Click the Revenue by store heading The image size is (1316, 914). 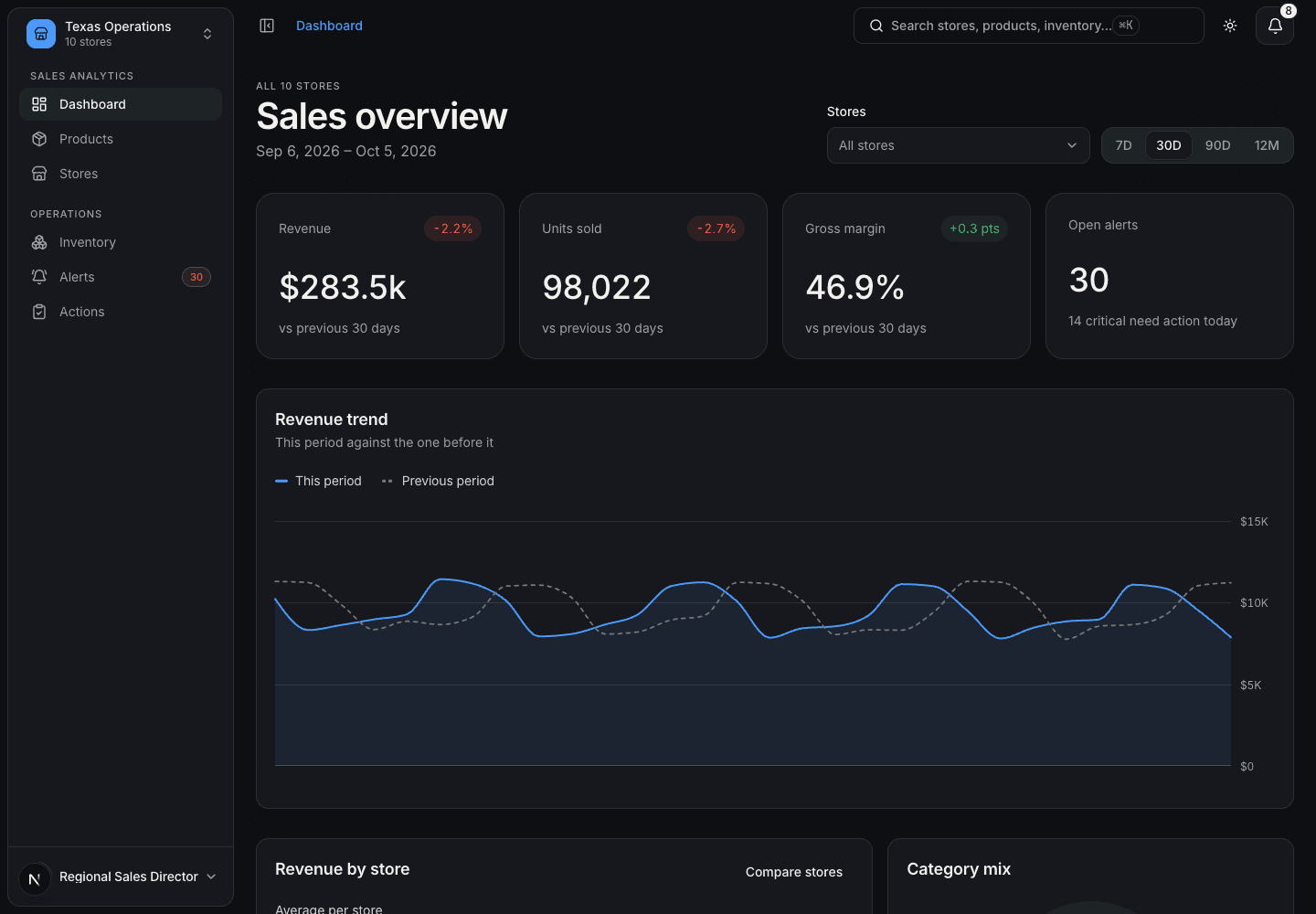(342, 869)
